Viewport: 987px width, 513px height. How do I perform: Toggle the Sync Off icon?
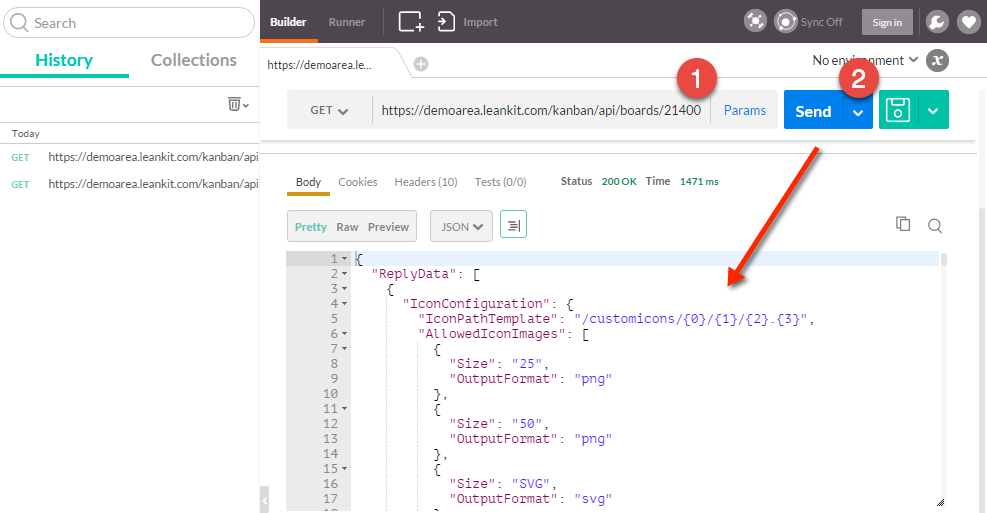786,21
